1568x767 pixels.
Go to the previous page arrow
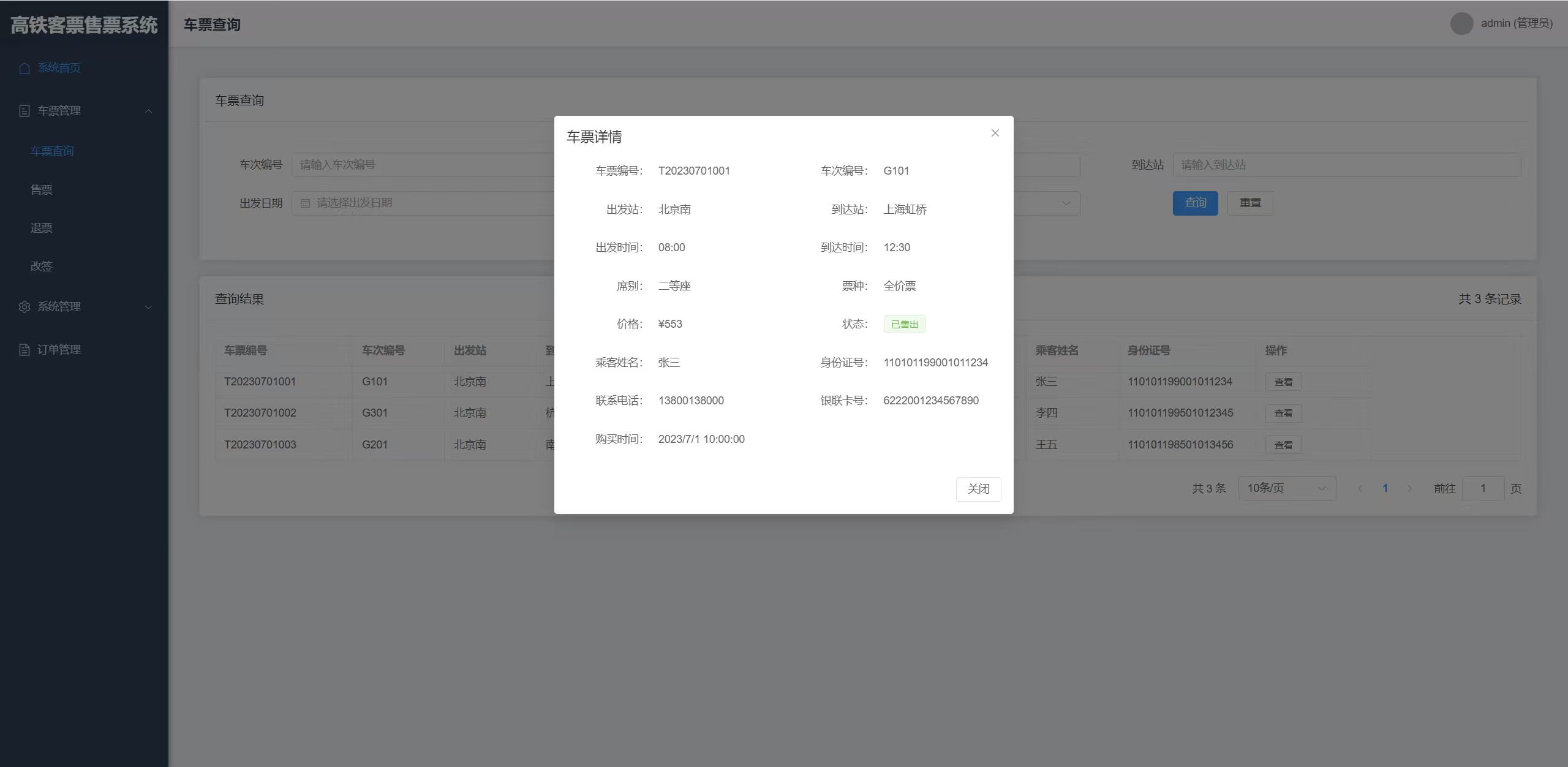click(1360, 489)
